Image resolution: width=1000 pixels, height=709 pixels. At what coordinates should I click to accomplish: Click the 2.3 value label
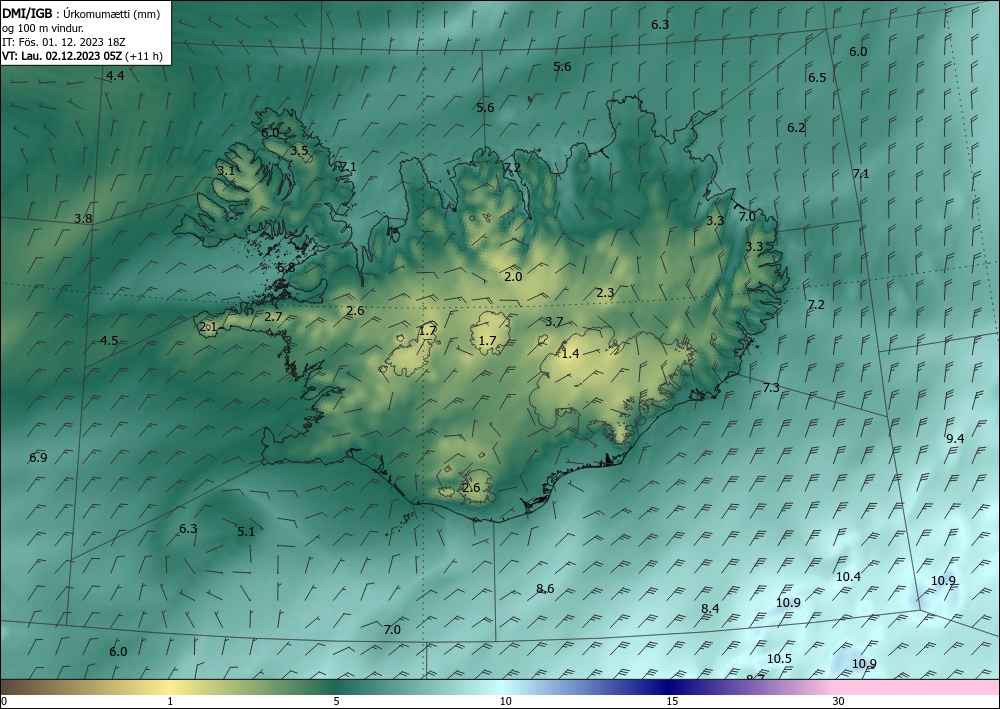click(x=605, y=293)
